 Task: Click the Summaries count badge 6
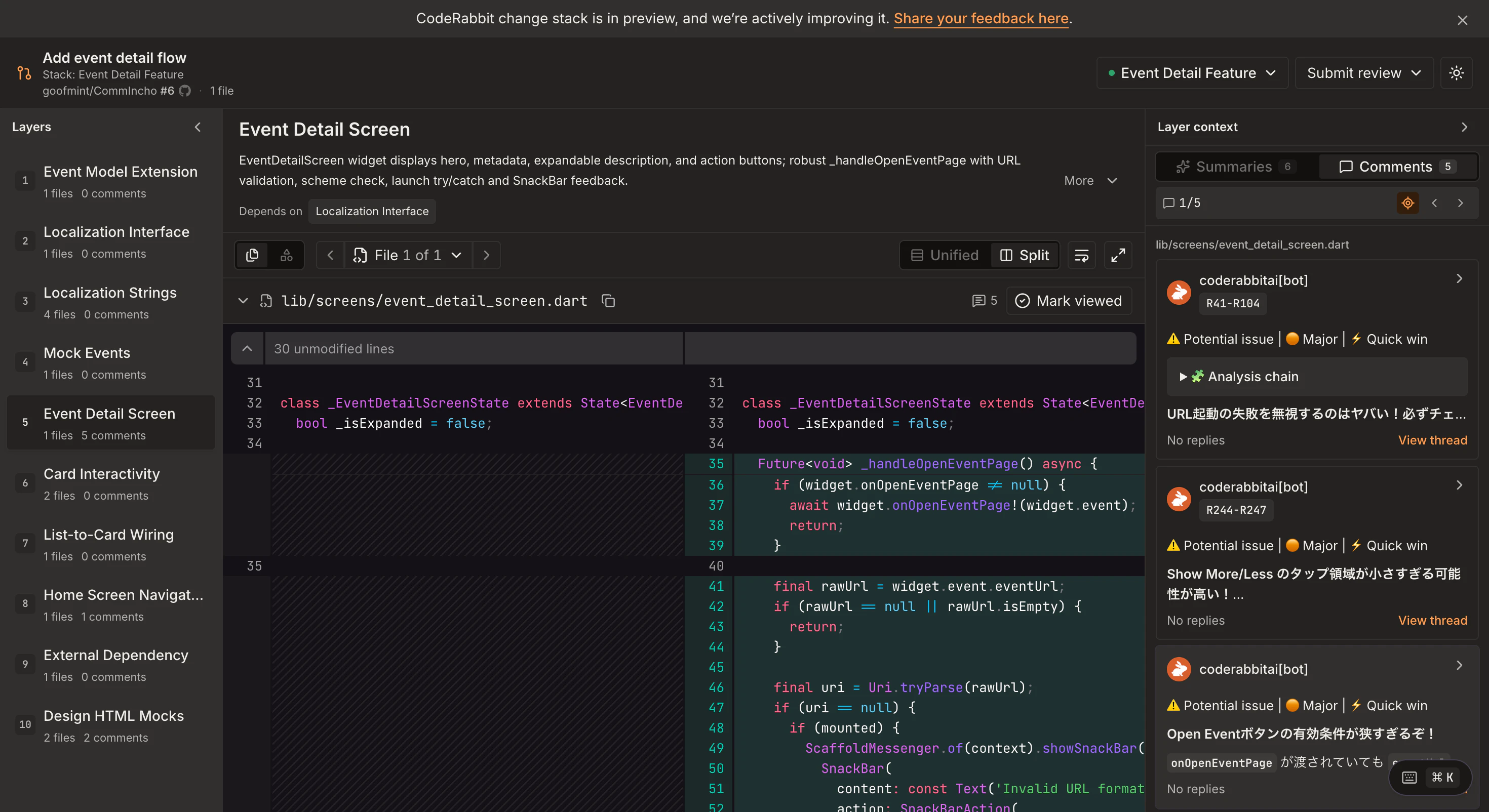click(x=1287, y=167)
